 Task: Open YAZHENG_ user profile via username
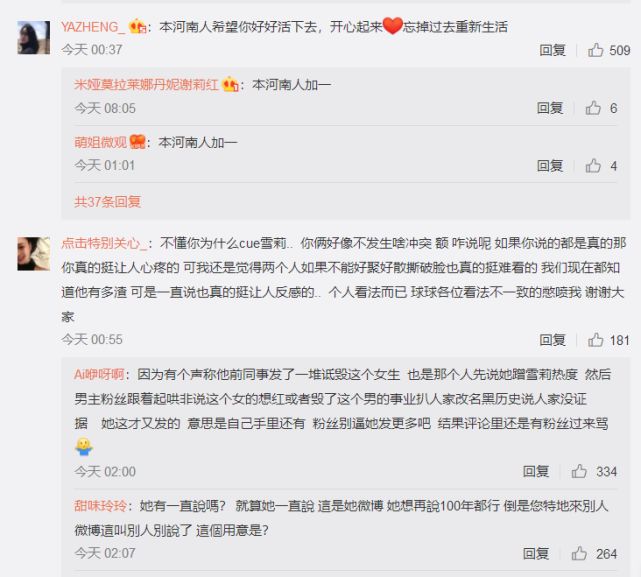pyautogui.click(x=93, y=27)
